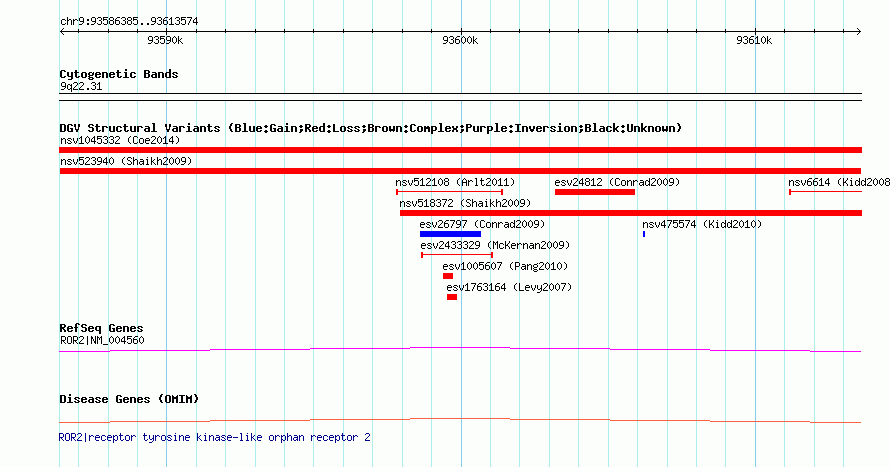
Task: Click the magenta ROR2 RefSeq gene line
Action: pos(460,350)
